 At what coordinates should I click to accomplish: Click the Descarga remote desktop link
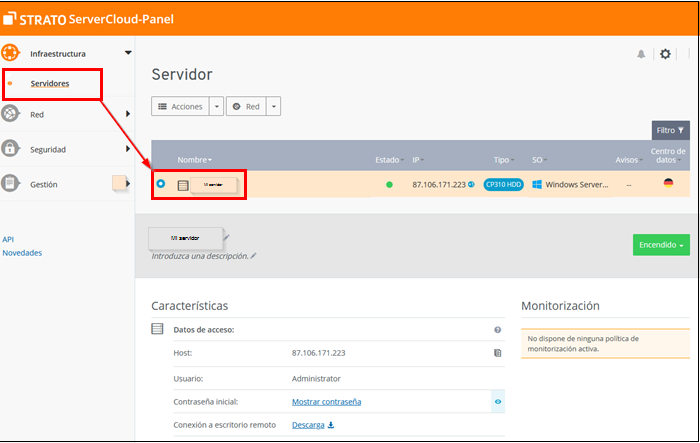(308, 425)
